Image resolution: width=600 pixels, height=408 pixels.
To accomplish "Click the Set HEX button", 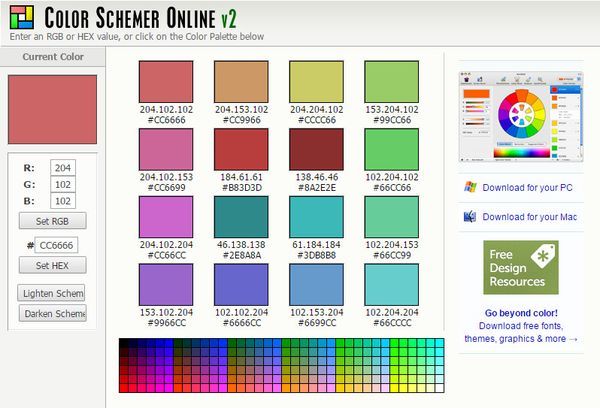I will pyautogui.click(x=52, y=265).
